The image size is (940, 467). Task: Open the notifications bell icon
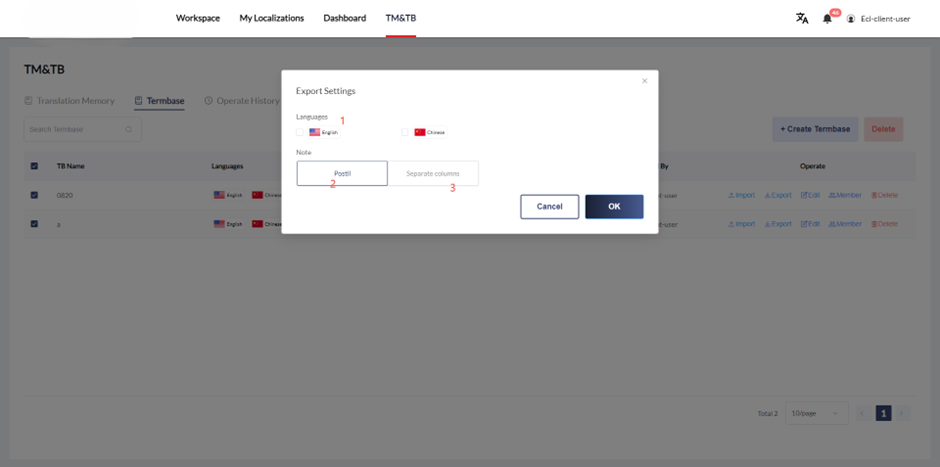pyautogui.click(x=827, y=18)
